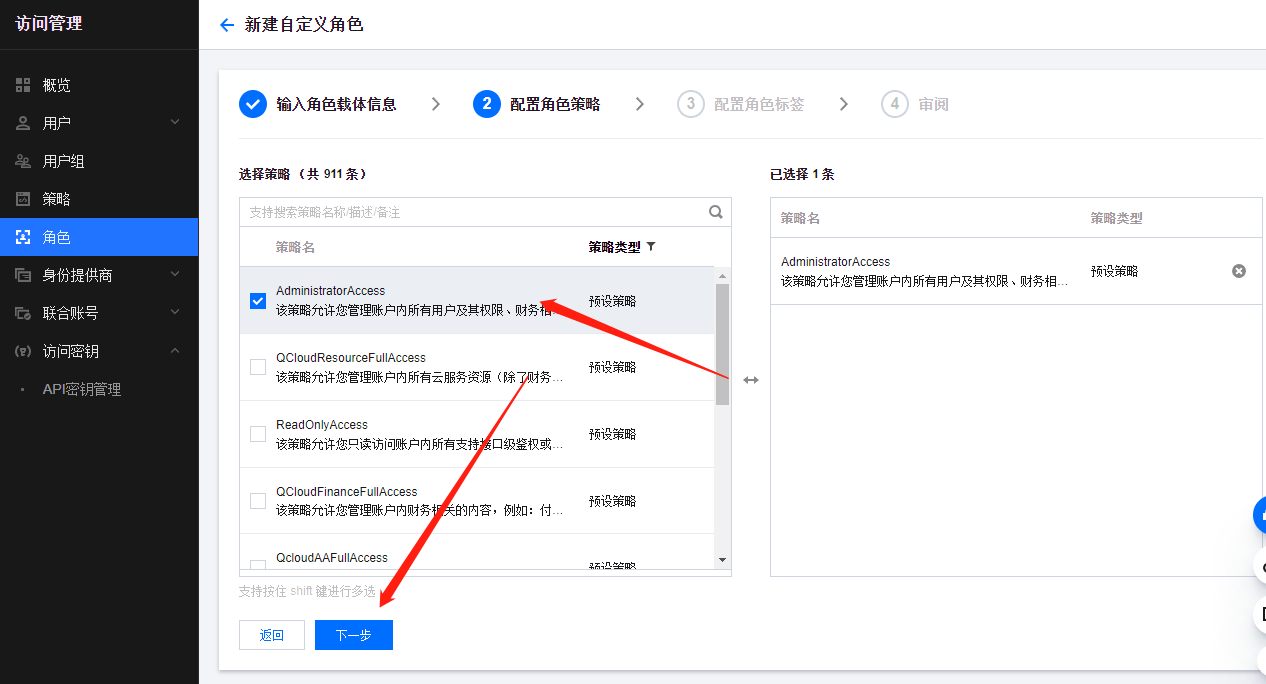Open API密钥管理 in the sidebar

coord(81,389)
